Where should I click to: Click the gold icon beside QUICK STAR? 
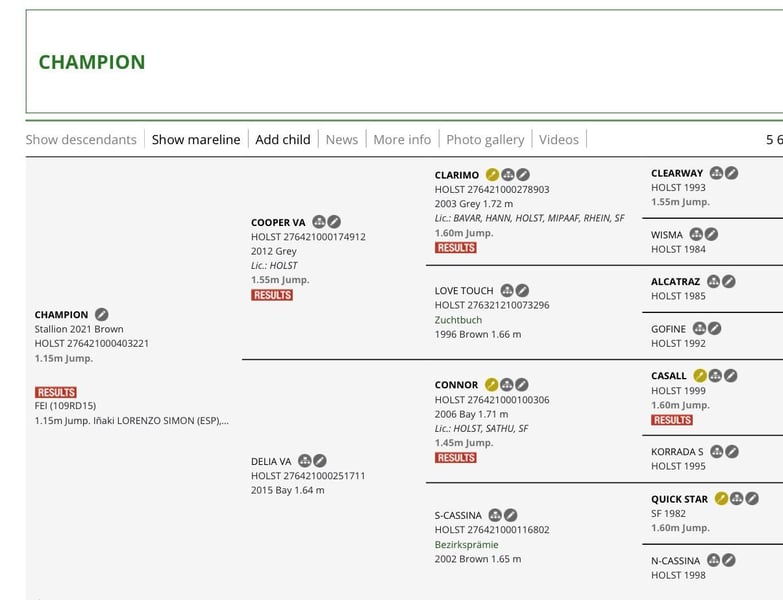tap(721, 498)
